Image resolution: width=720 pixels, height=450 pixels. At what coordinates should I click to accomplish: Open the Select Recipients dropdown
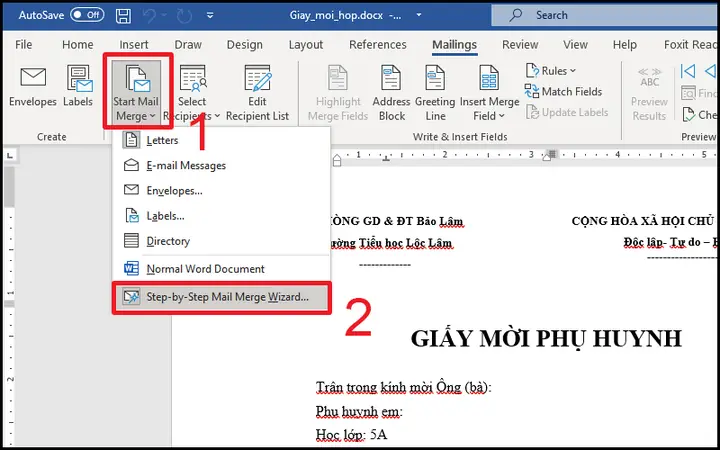[x=192, y=92]
